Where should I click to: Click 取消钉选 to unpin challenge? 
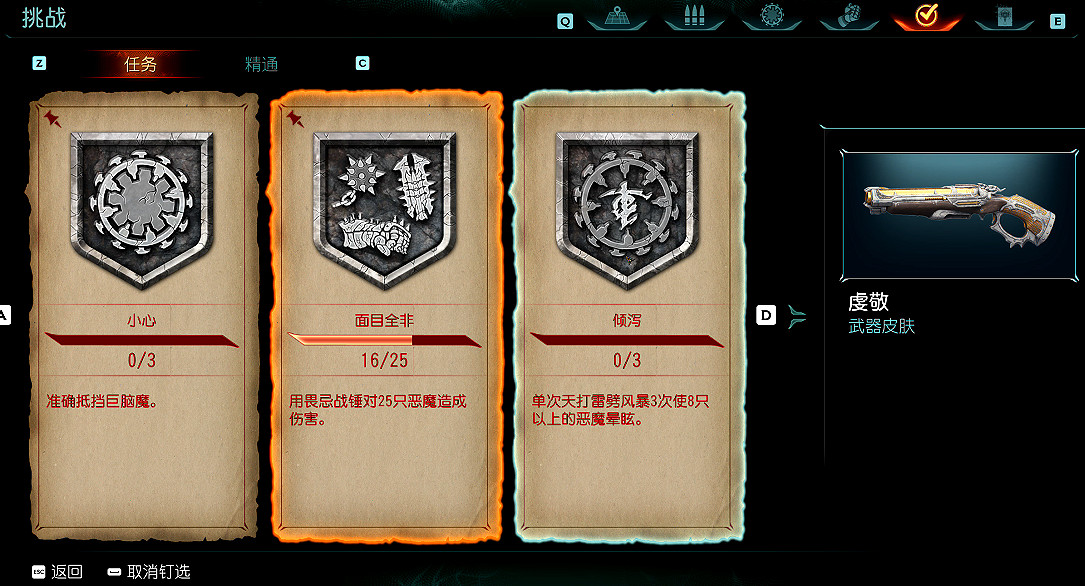point(149,571)
